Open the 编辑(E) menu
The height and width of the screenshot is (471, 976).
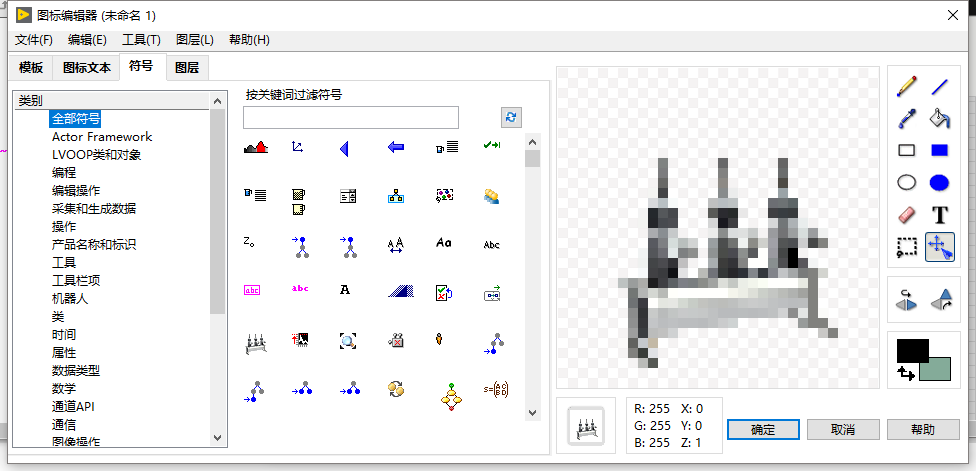coord(87,40)
